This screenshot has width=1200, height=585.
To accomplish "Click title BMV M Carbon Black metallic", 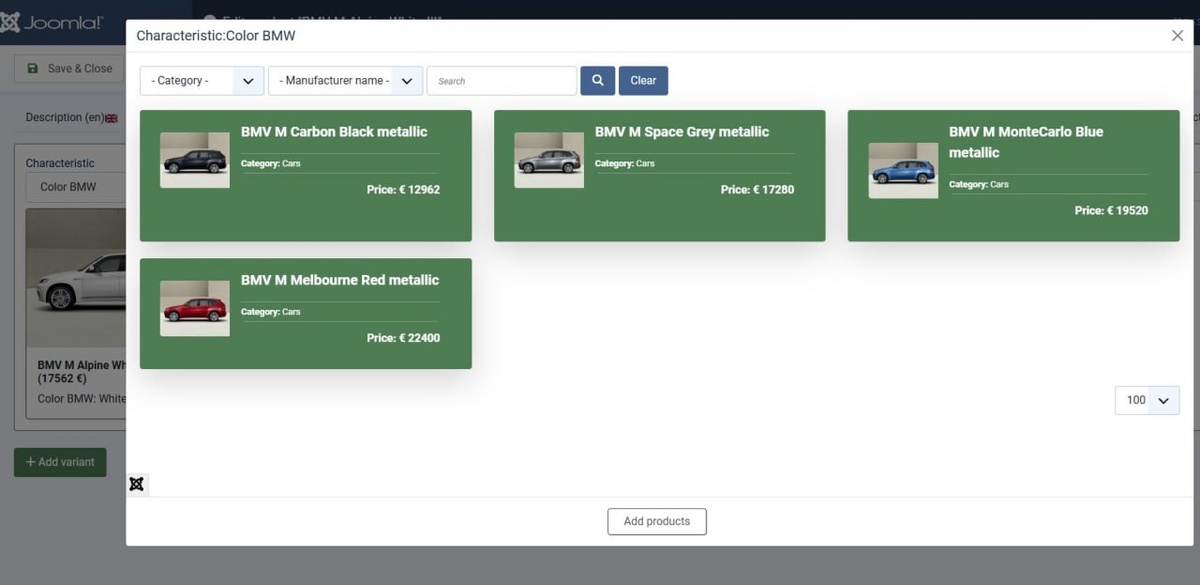I will click(334, 132).
